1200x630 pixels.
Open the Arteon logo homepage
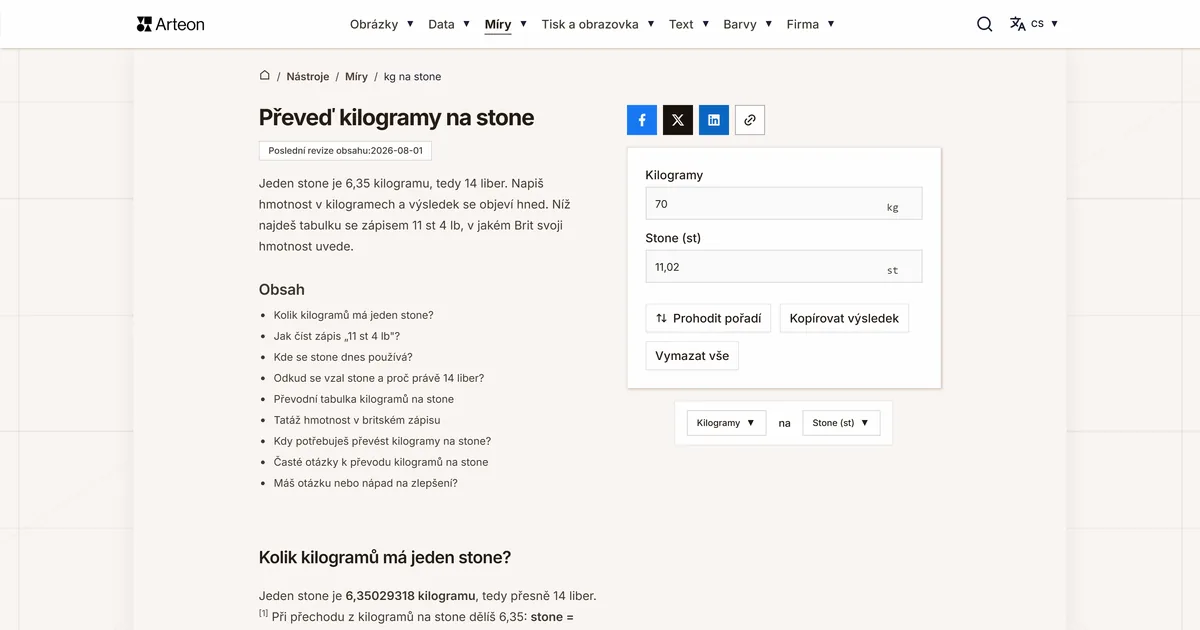[170, 24]
